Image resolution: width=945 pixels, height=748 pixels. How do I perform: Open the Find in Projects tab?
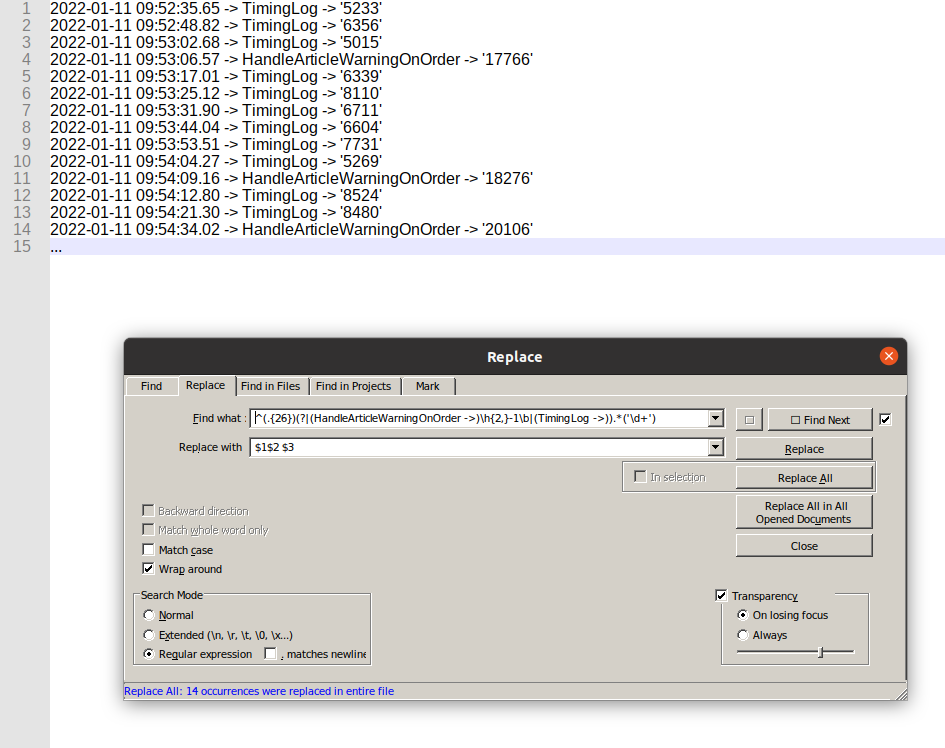click(354, 386)
